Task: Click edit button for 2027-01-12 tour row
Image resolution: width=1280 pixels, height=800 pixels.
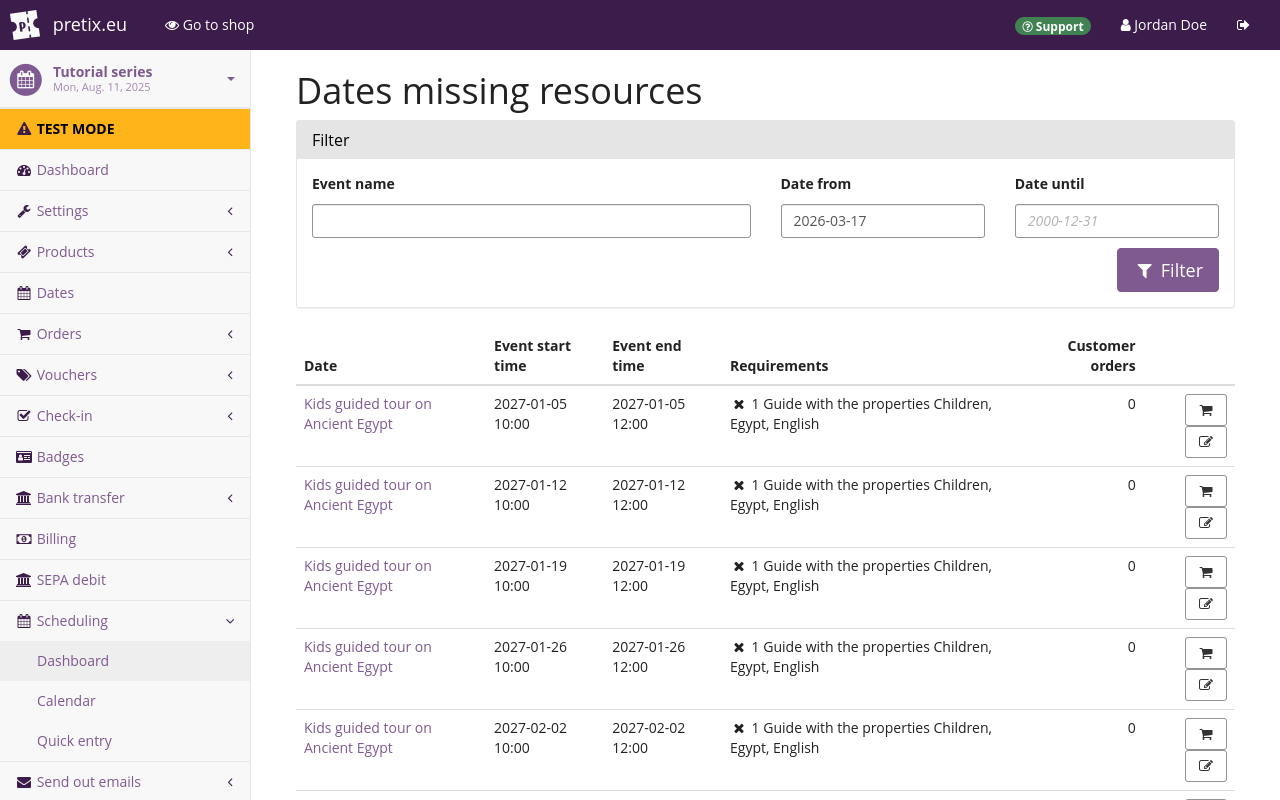Action: (1206, 523)
